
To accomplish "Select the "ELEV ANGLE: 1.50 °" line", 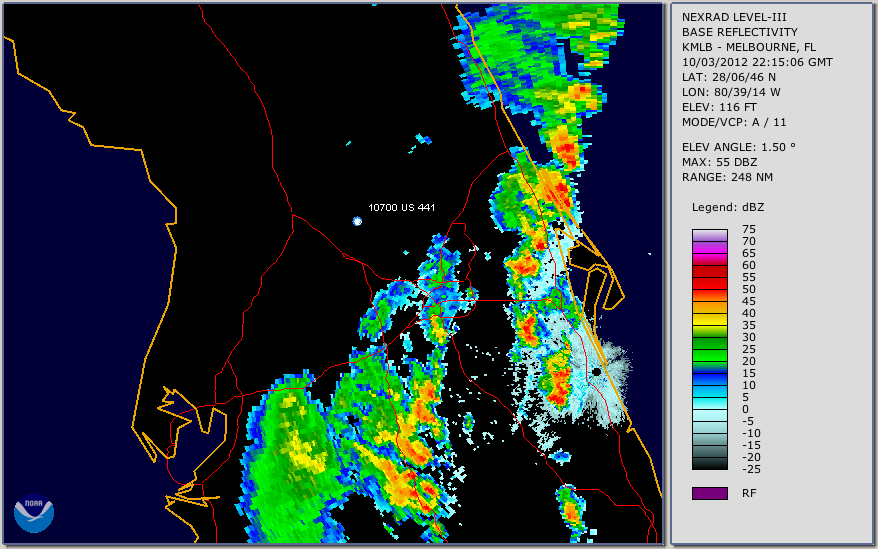I will point(739,147).
